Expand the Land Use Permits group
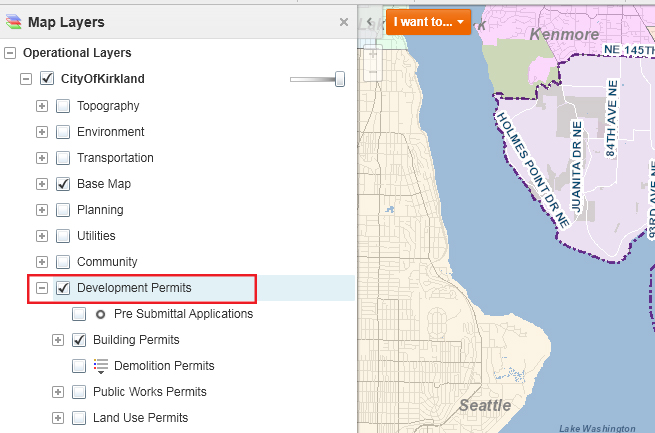Viewport: 655px width, 433px height. tap(58, 418)
